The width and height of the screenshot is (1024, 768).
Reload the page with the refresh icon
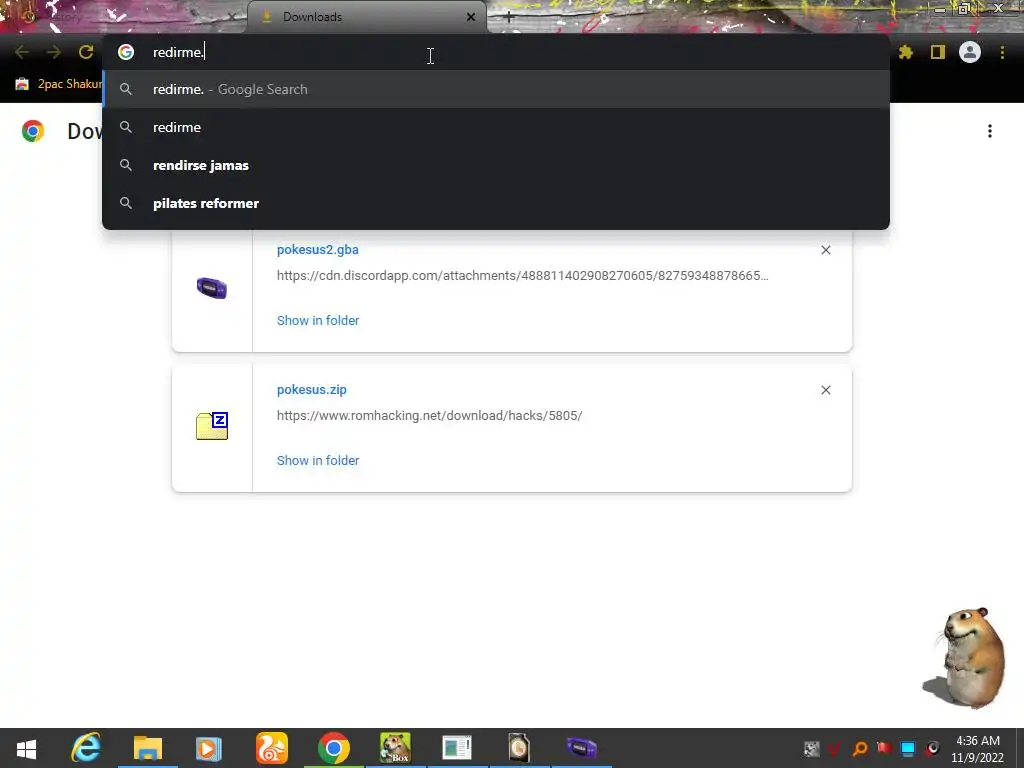pyautogui.click(x=86, y=52)
